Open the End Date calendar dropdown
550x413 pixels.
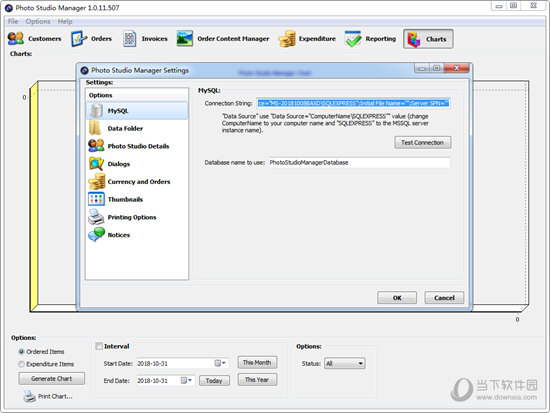[x=186, y=380]
